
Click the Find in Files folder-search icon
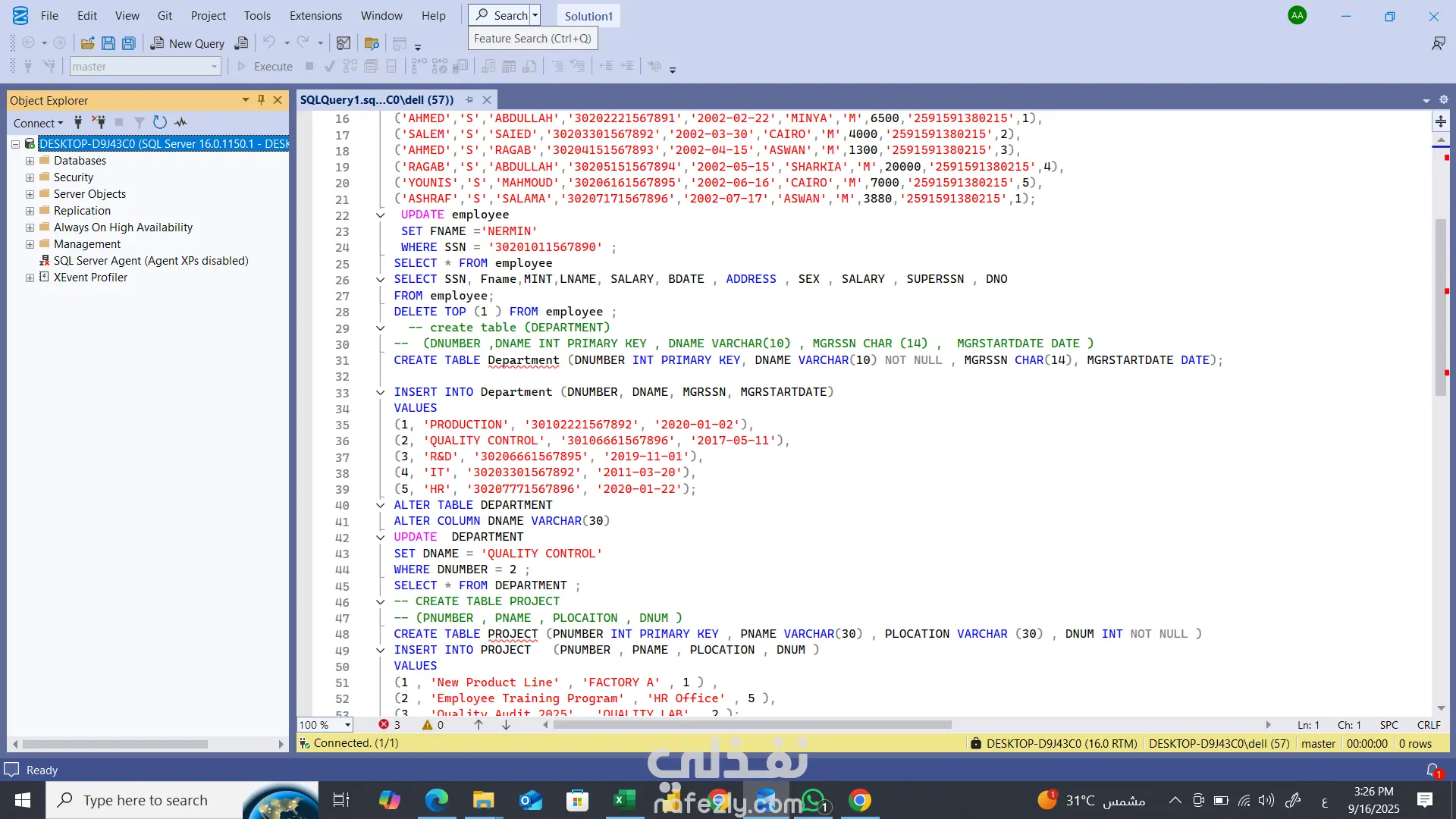point(372,43)
